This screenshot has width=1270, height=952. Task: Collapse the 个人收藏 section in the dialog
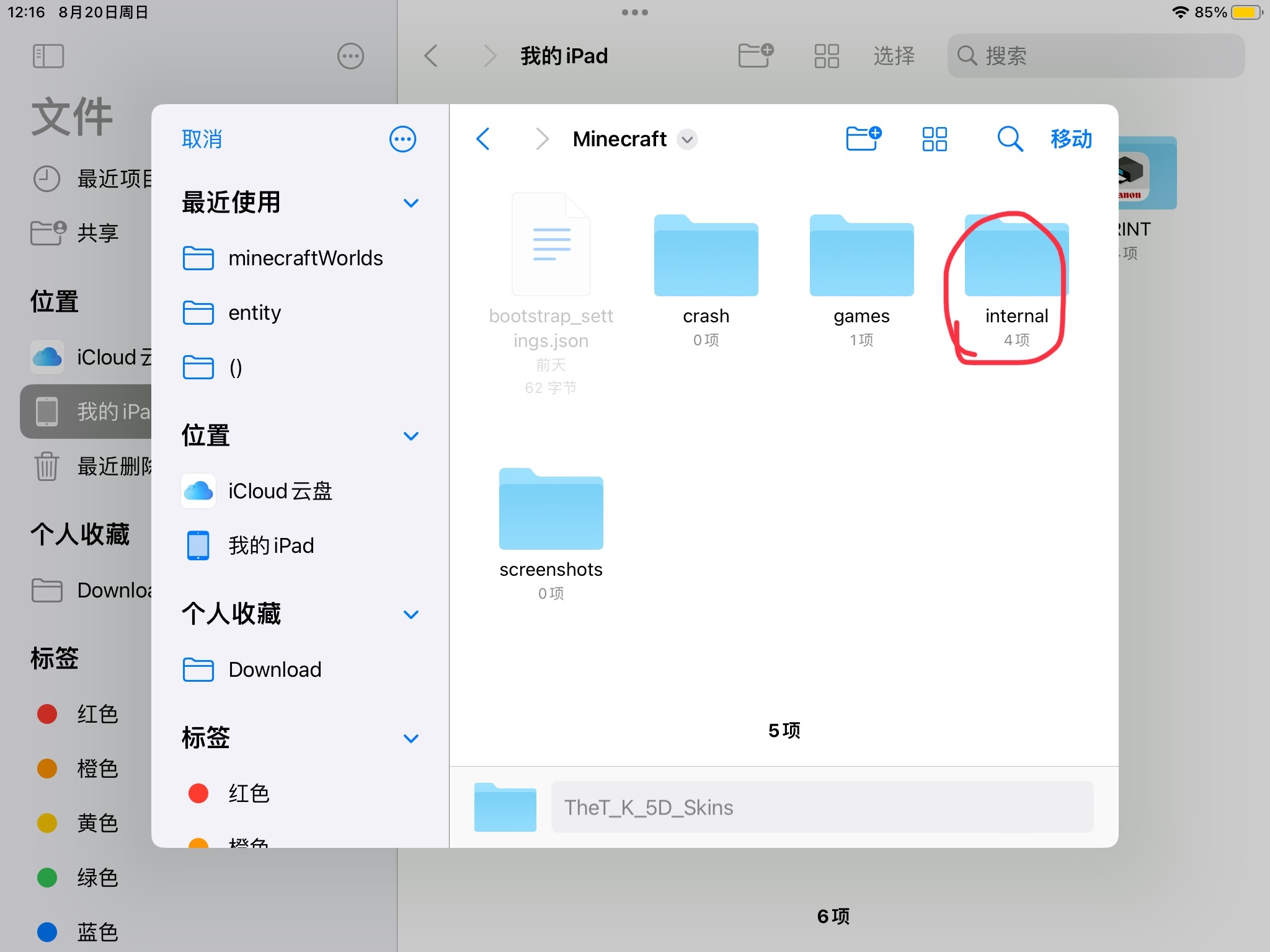click(x=411, y=614)
